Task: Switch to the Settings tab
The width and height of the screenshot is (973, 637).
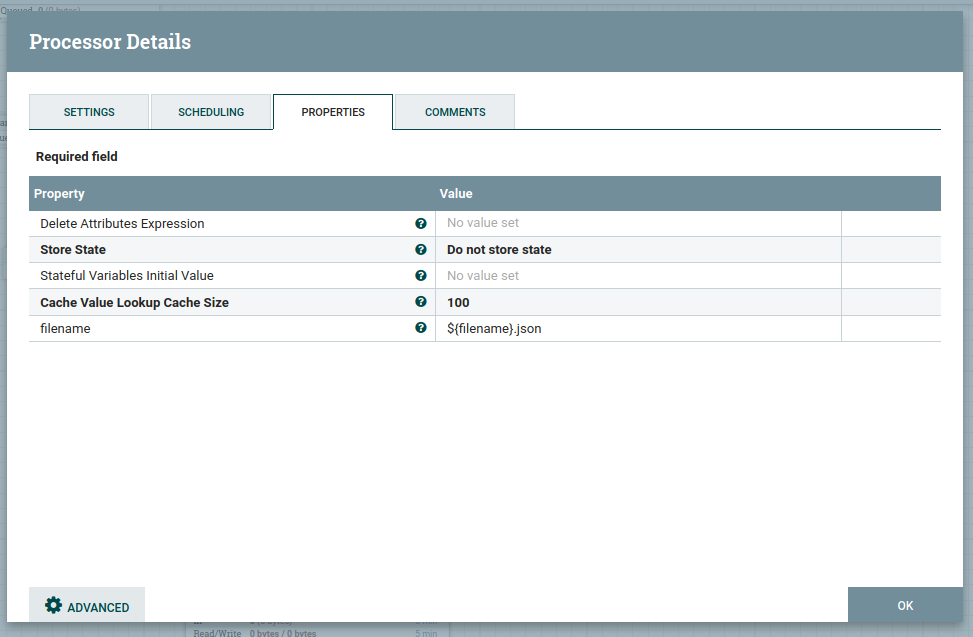Action: (x=89, y=112)
